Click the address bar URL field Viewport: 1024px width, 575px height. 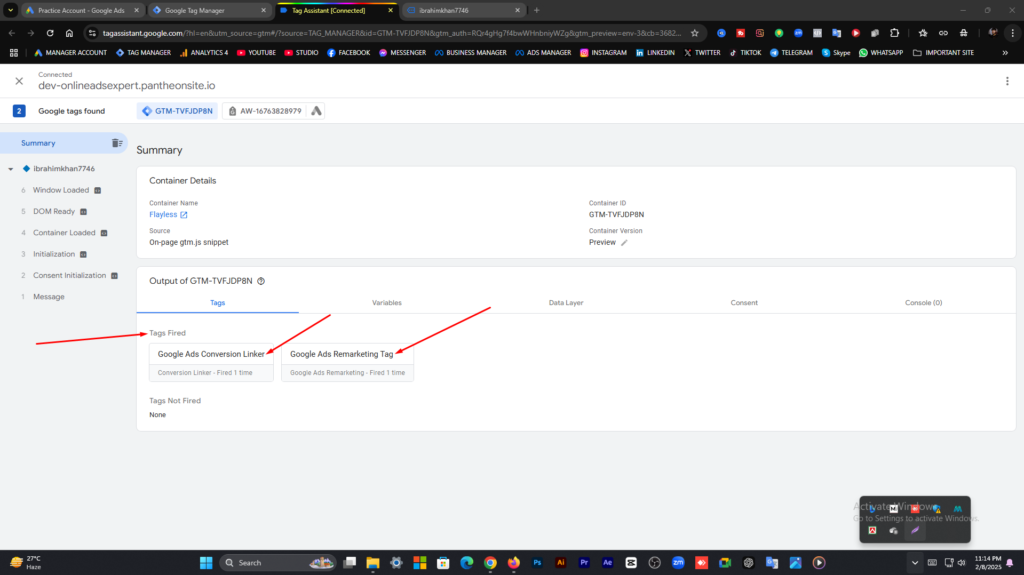392,33
